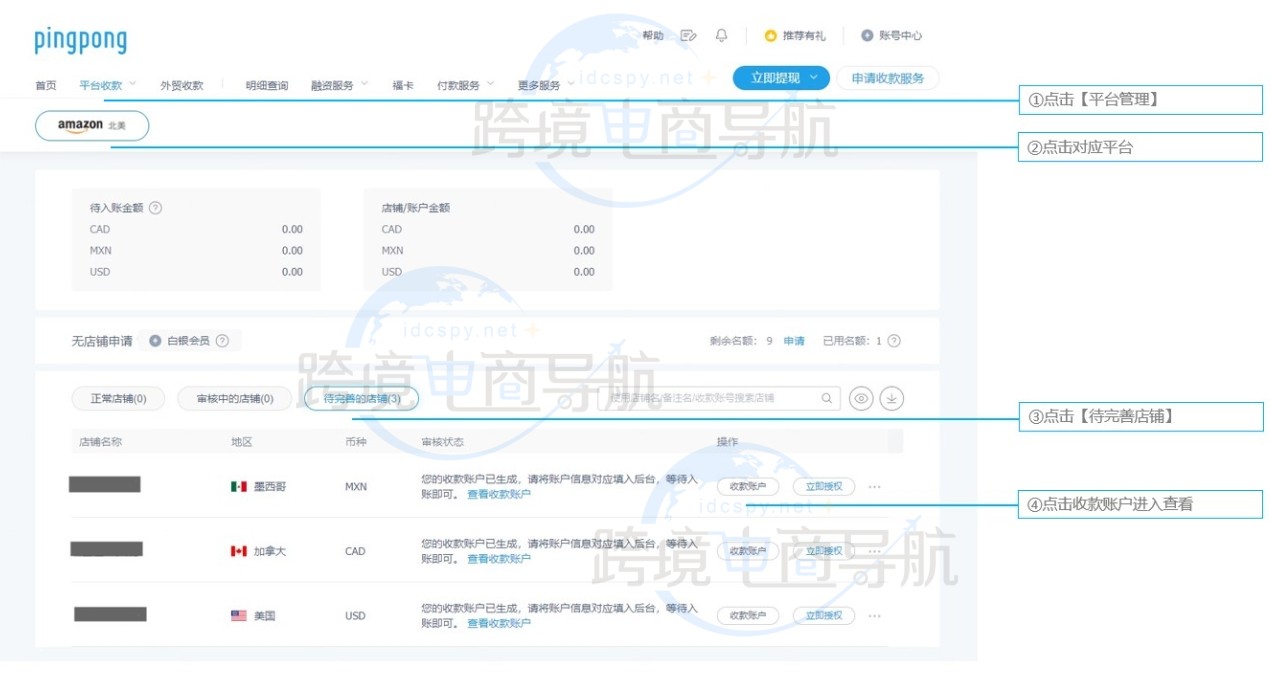Image resolution: width=1270 pixels, height=677 pixels.
Task: Click the ellipsis menu on the 墨西哥 store row
Action: (874, 487)
